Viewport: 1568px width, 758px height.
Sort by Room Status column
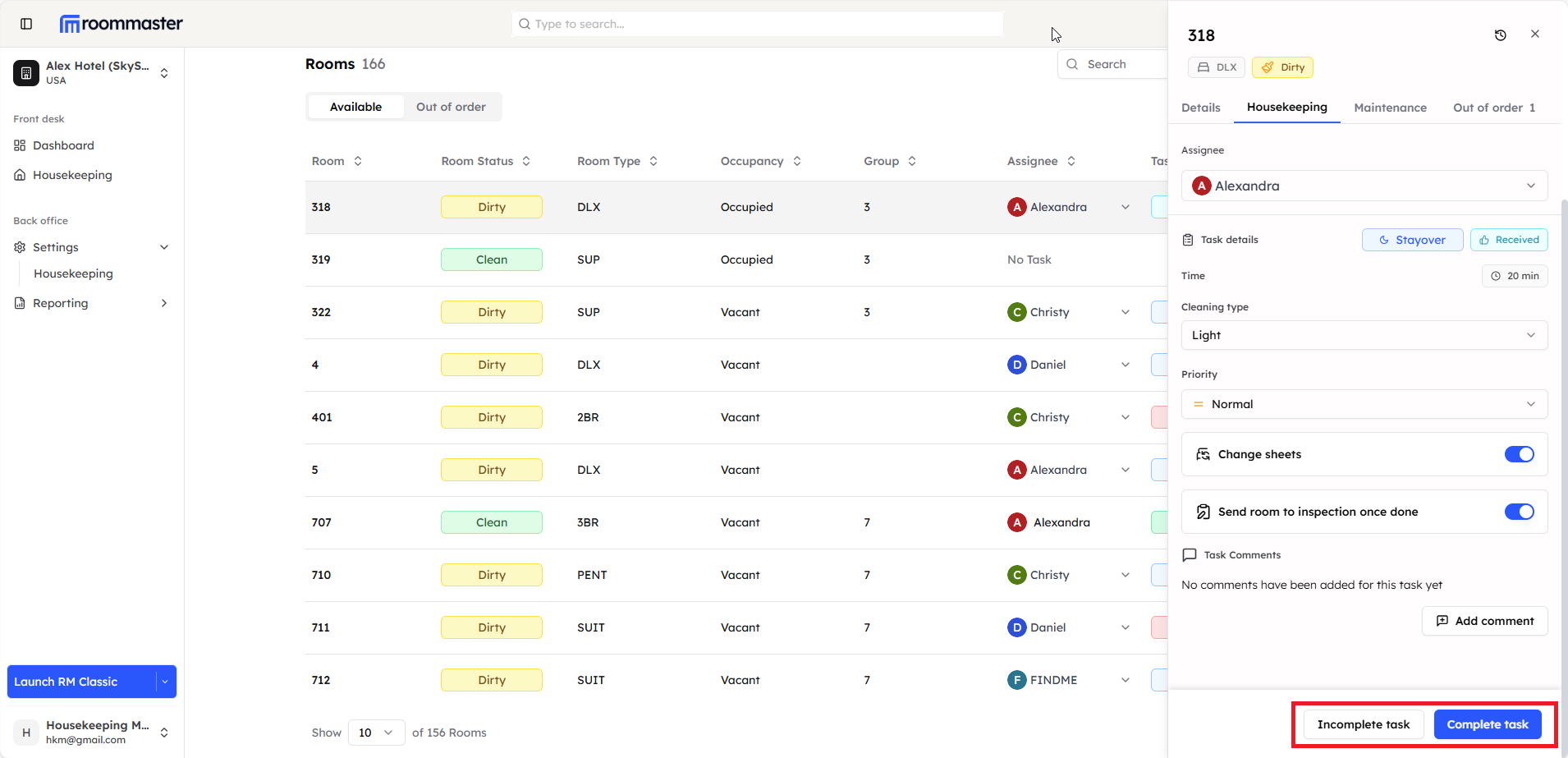pos(526,161)
